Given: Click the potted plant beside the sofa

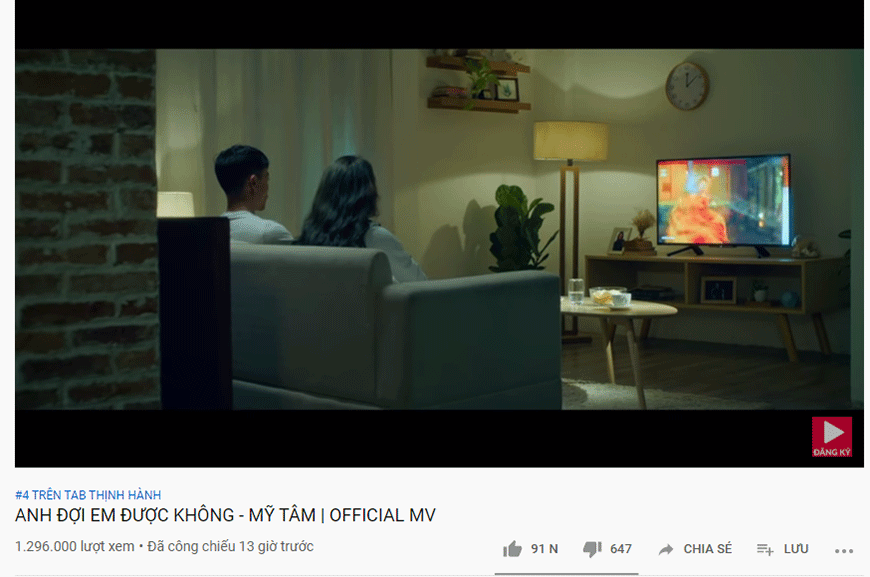Looking at the screenshot, I should pos(520,229).
